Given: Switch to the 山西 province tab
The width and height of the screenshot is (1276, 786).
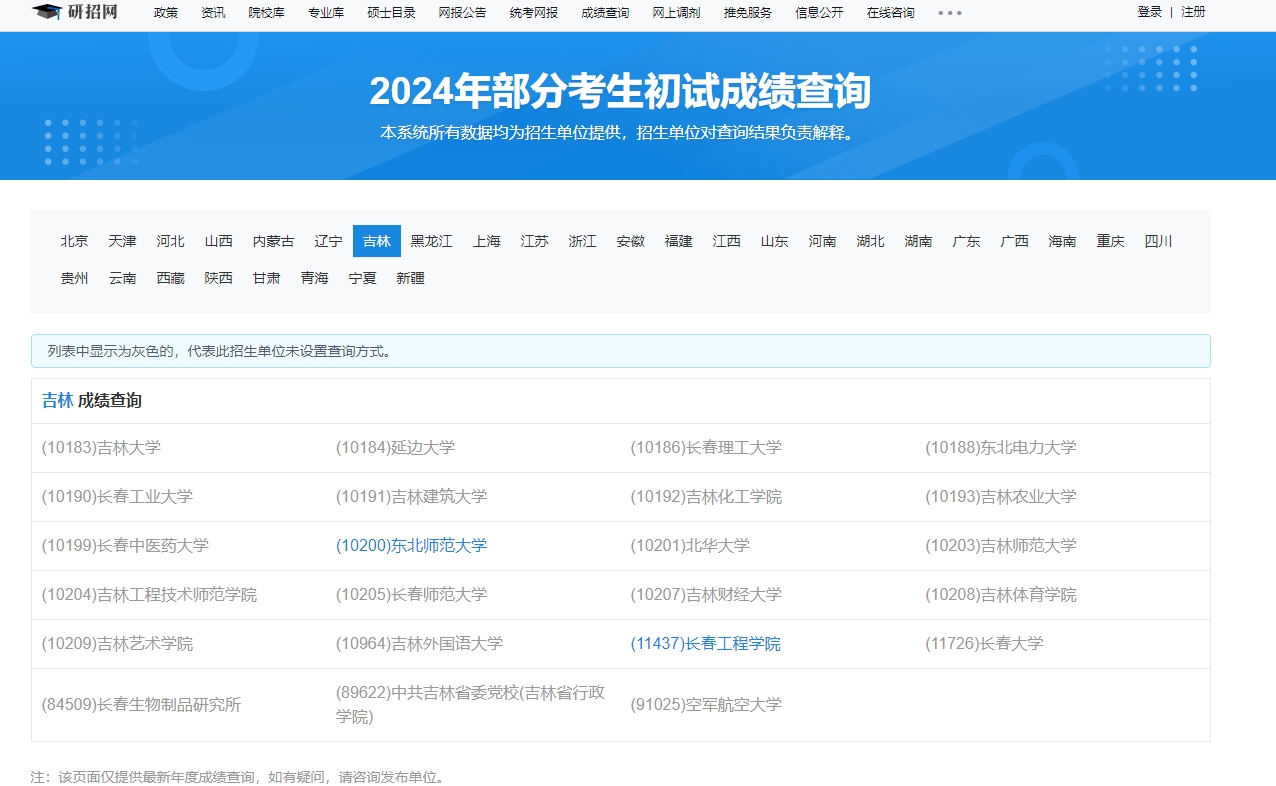Looking at the screenshot, I should (219, 241).
